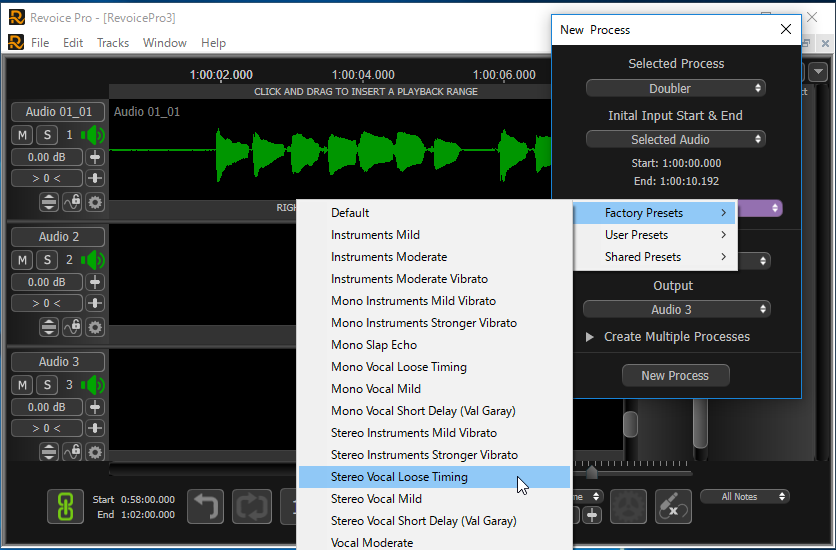Expand User Presets submenu

(655, 235)
